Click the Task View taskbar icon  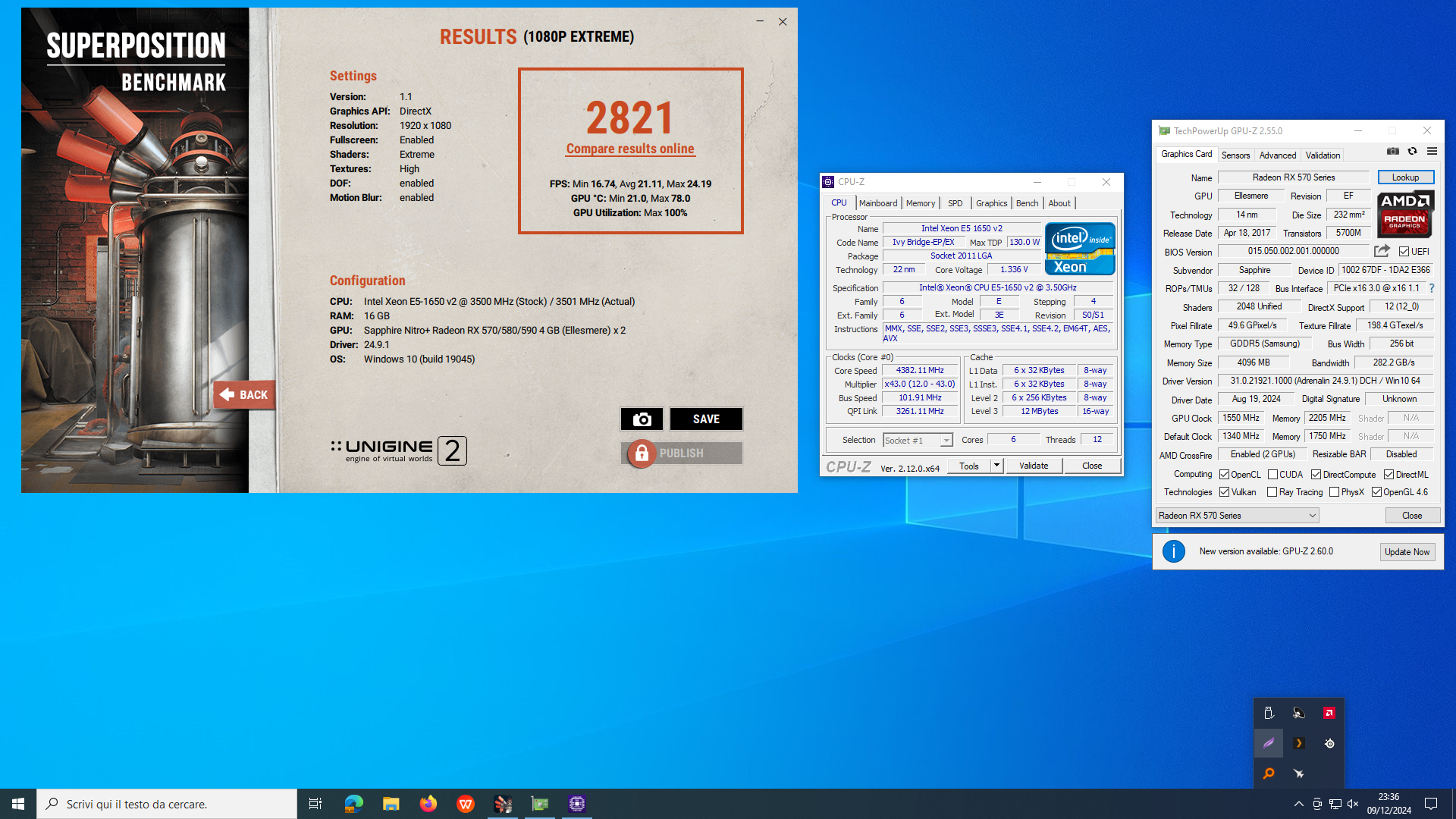click(x=315, y=804)
